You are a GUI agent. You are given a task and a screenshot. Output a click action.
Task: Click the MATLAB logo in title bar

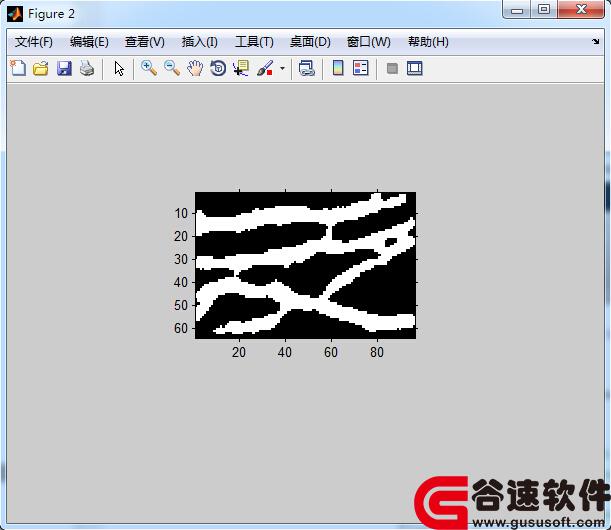click(15, 14)
